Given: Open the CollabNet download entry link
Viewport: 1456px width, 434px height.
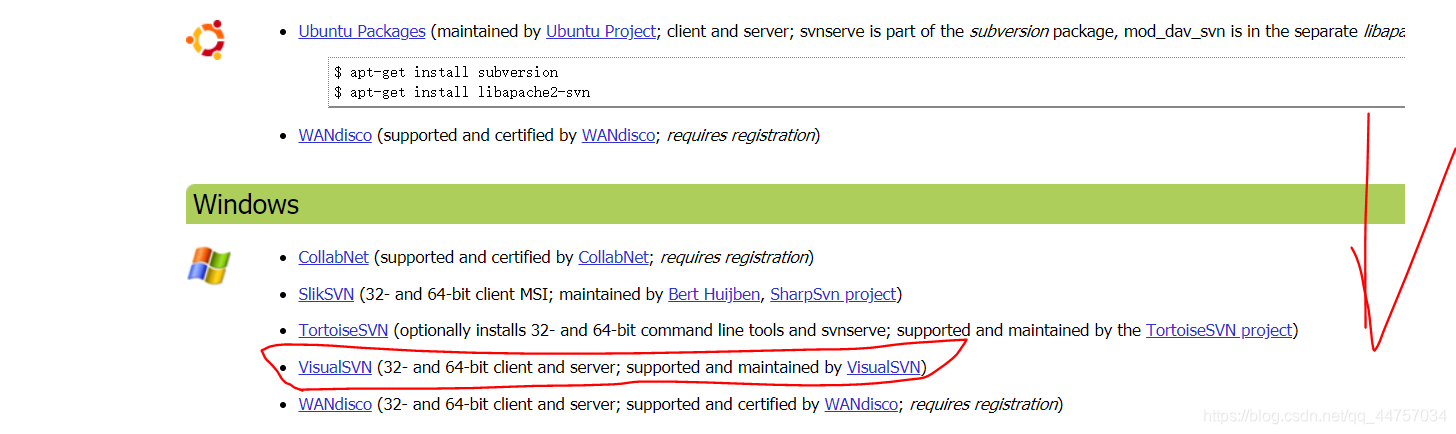Looking at the screenshot, I should 333,257.
